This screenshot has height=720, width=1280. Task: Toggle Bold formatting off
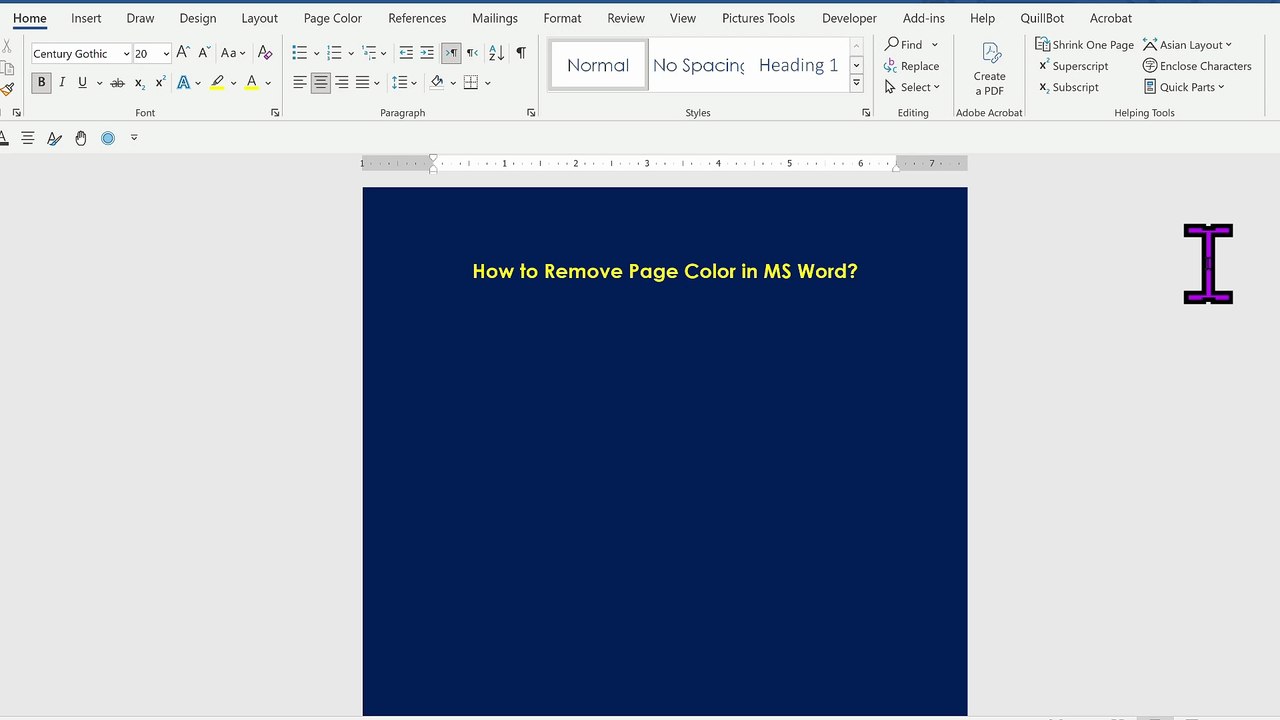pyautogui.click(x=41, y=83)
